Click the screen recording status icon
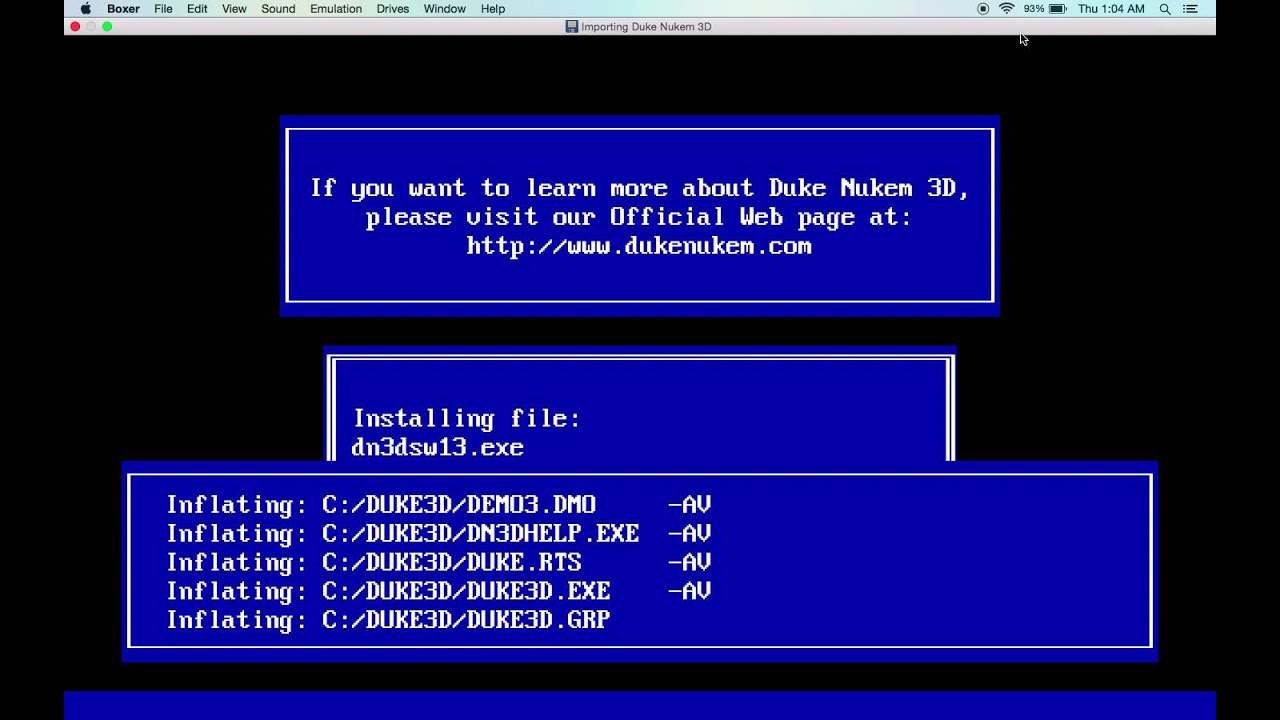The width and height of the screenshot is (1280, 720). coord(983,9)
